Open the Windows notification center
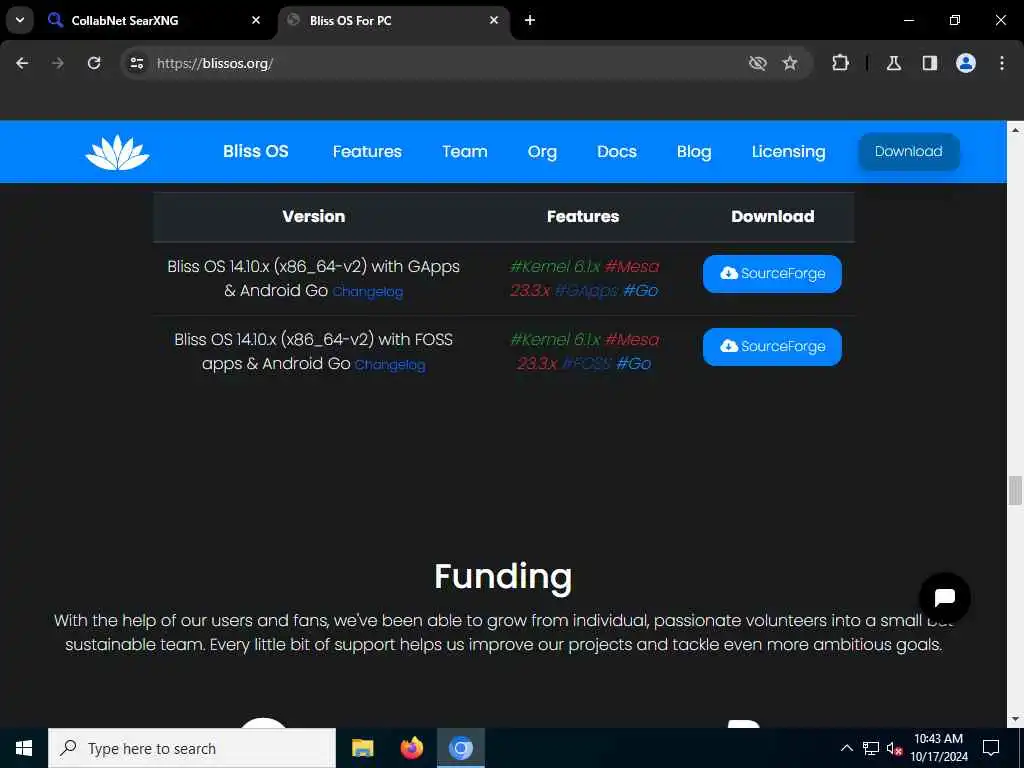 pos(991,748)
